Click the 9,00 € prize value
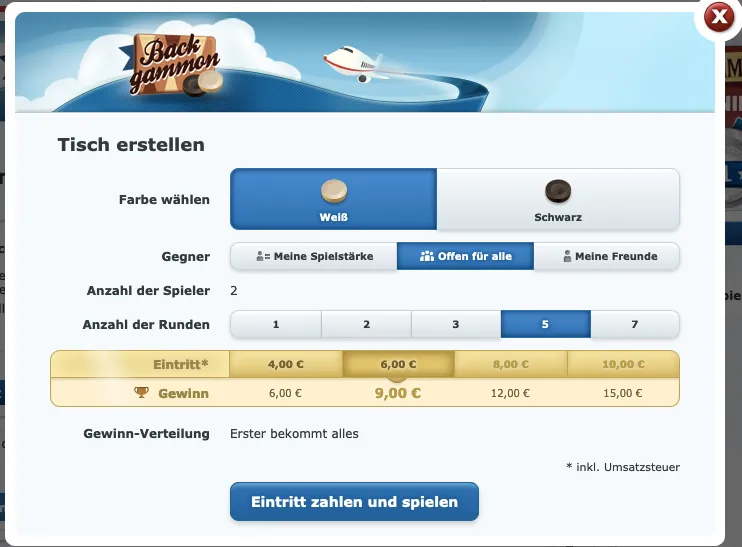Screen dimensions: 742x547 tap(398, 393)
